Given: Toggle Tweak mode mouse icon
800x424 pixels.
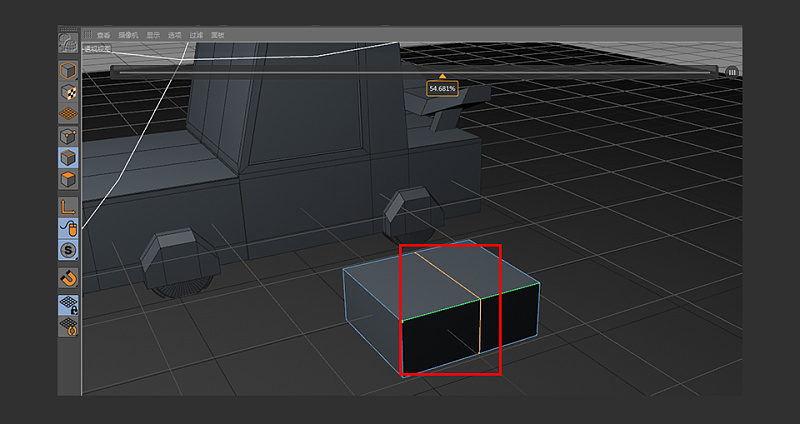Looking at the screenshot, I should pos(68,228).
